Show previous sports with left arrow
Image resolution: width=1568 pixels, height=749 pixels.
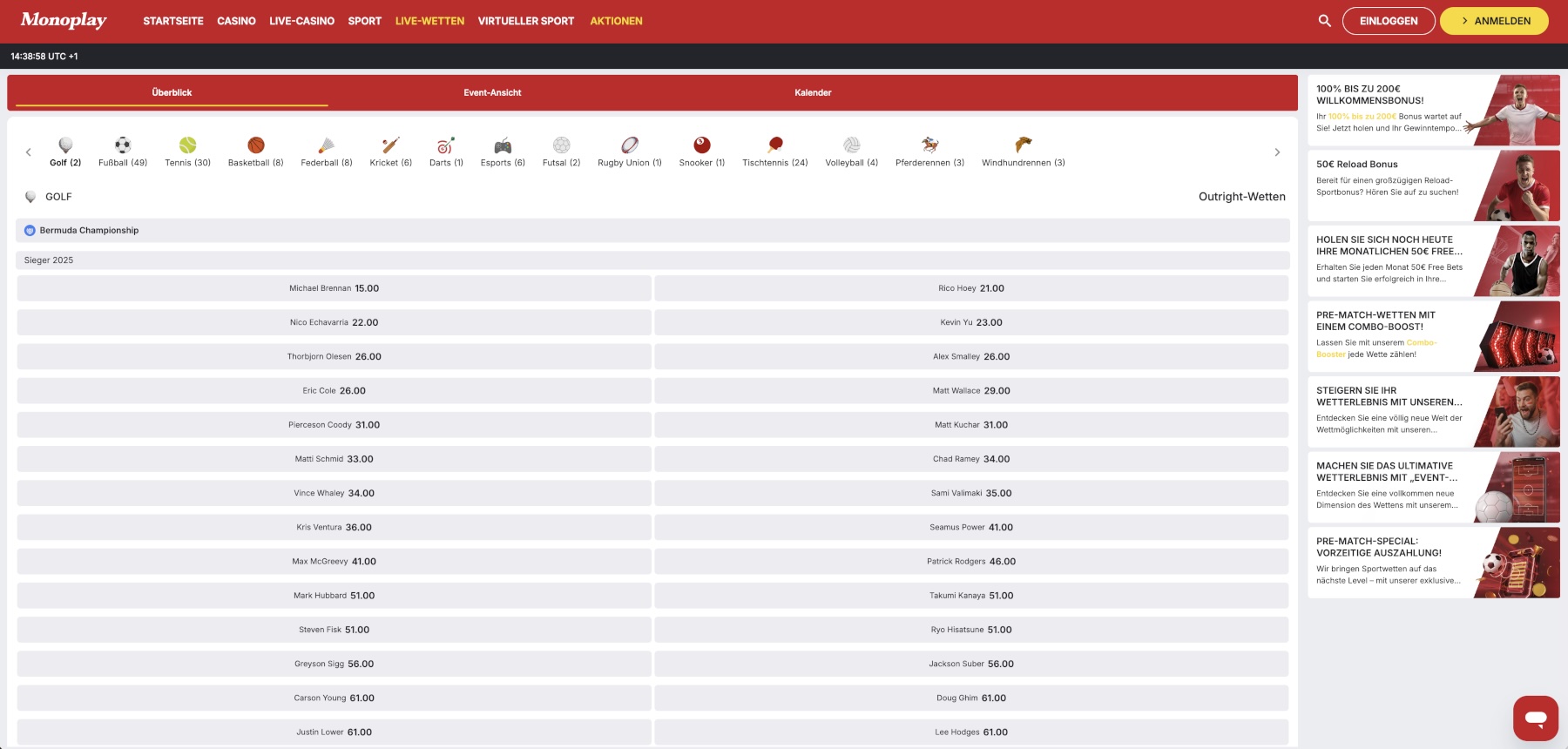point(29,152)
